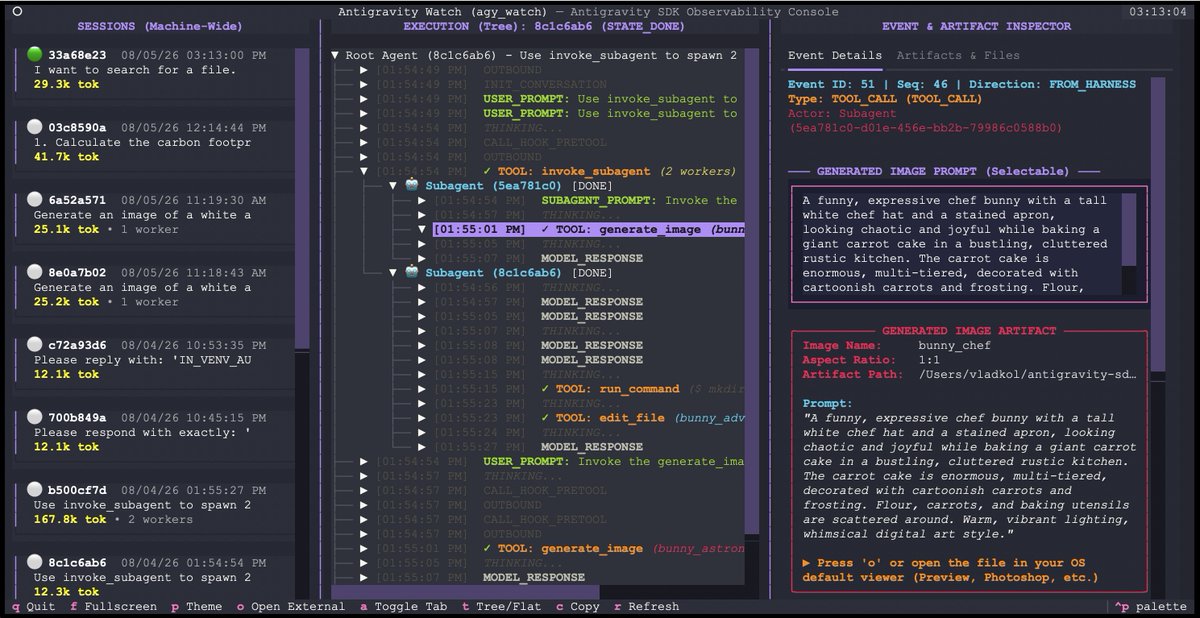This screenshot has height=618, width=1200.
Task: Click the checkmark on generate_image bunny_astron row
Action: (x=487, y=548)
